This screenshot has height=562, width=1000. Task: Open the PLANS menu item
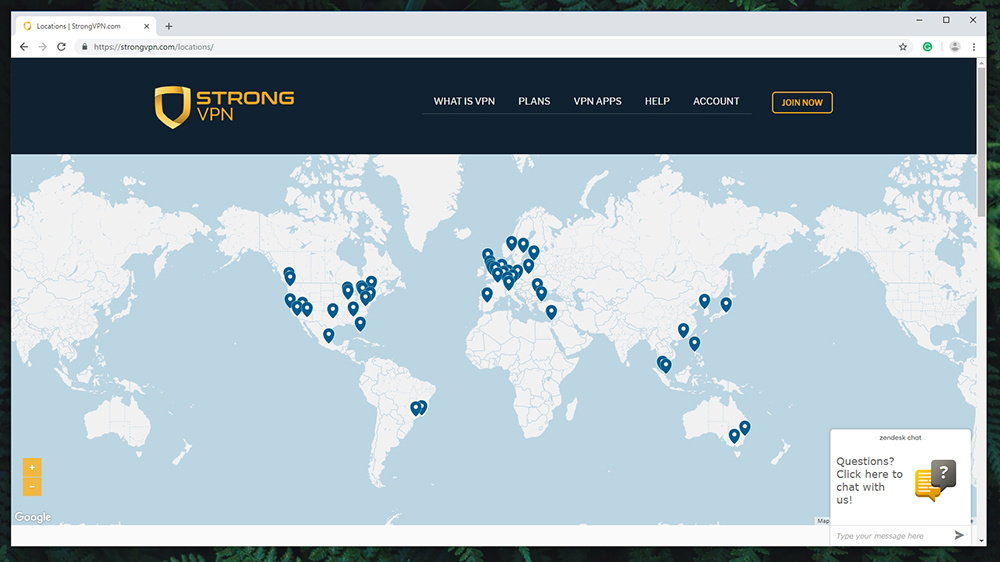[x=534, y=101]
